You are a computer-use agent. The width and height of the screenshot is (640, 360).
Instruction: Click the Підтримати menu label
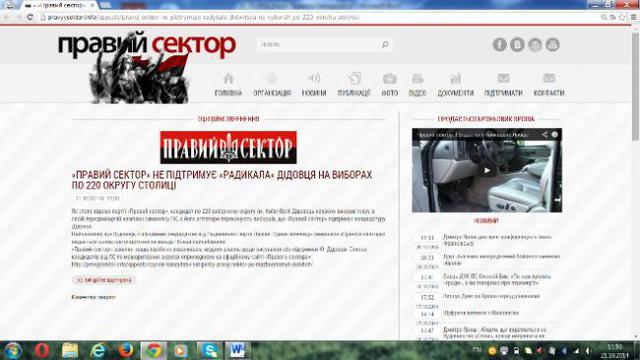point(503,93)
